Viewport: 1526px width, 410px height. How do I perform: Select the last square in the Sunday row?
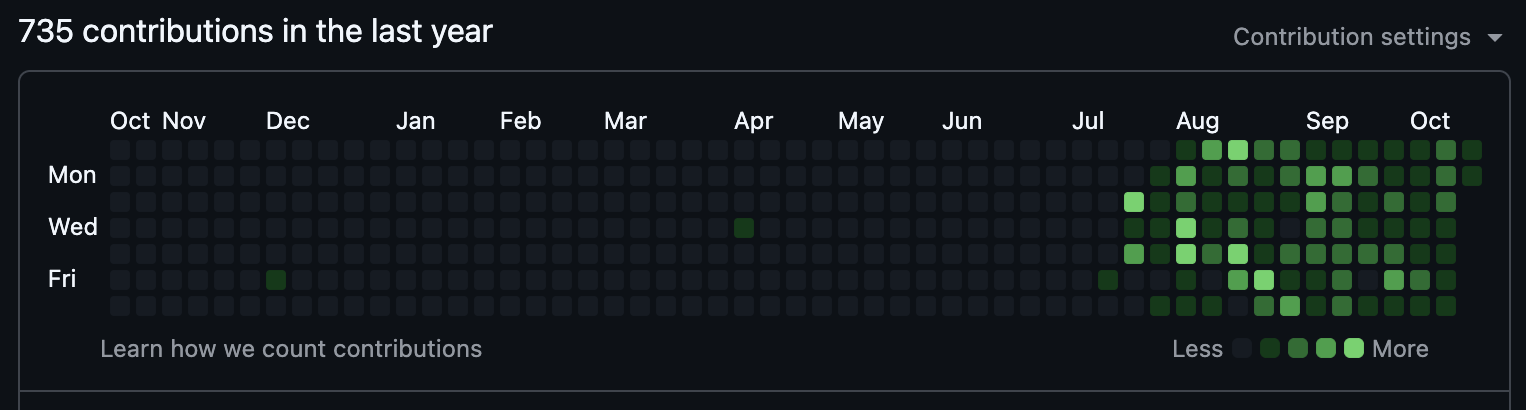[x=1472, y=150]
